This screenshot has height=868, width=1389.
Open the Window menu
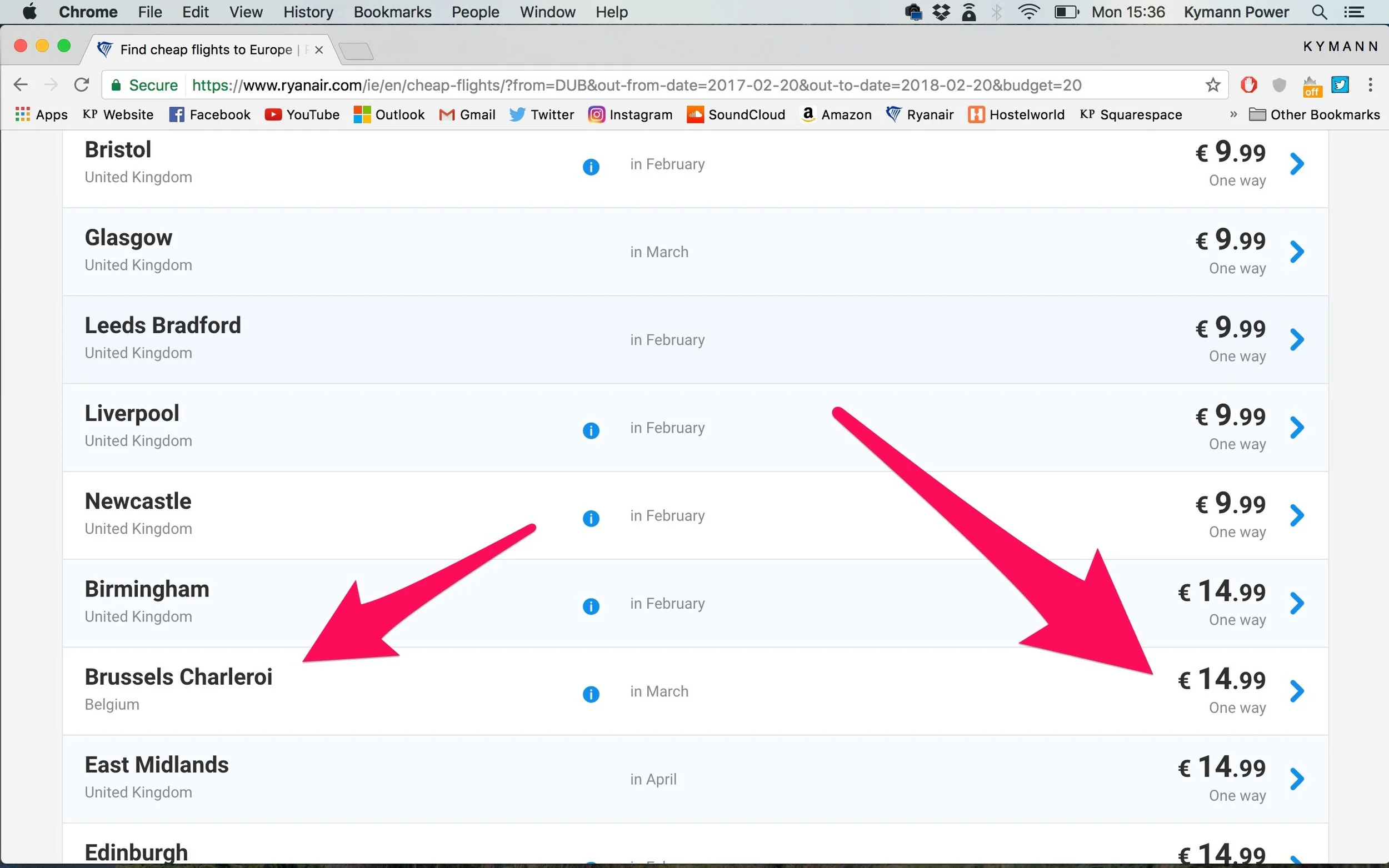click(x=547, y=12)
